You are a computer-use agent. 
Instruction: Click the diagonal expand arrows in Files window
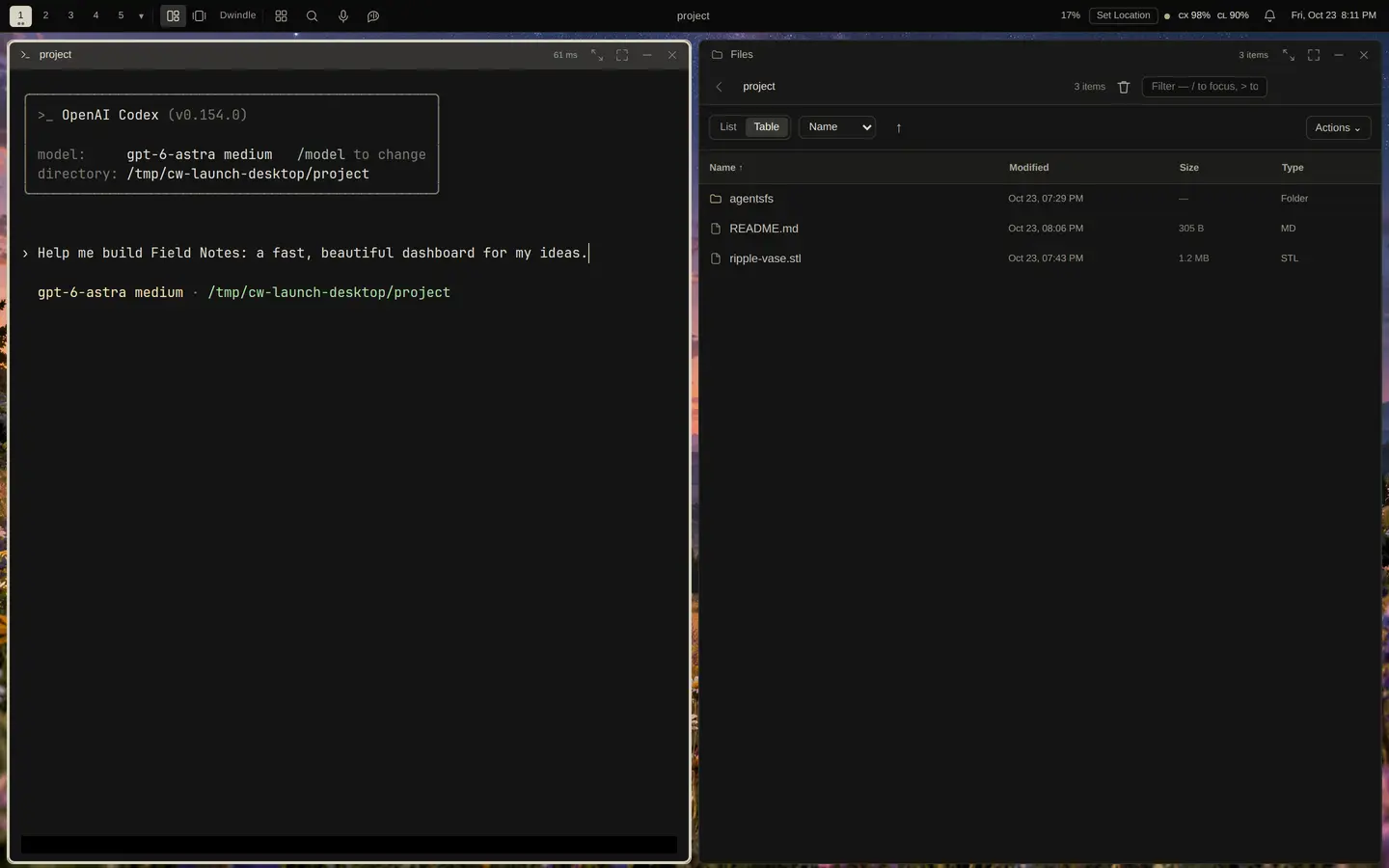coord(1289,55)
